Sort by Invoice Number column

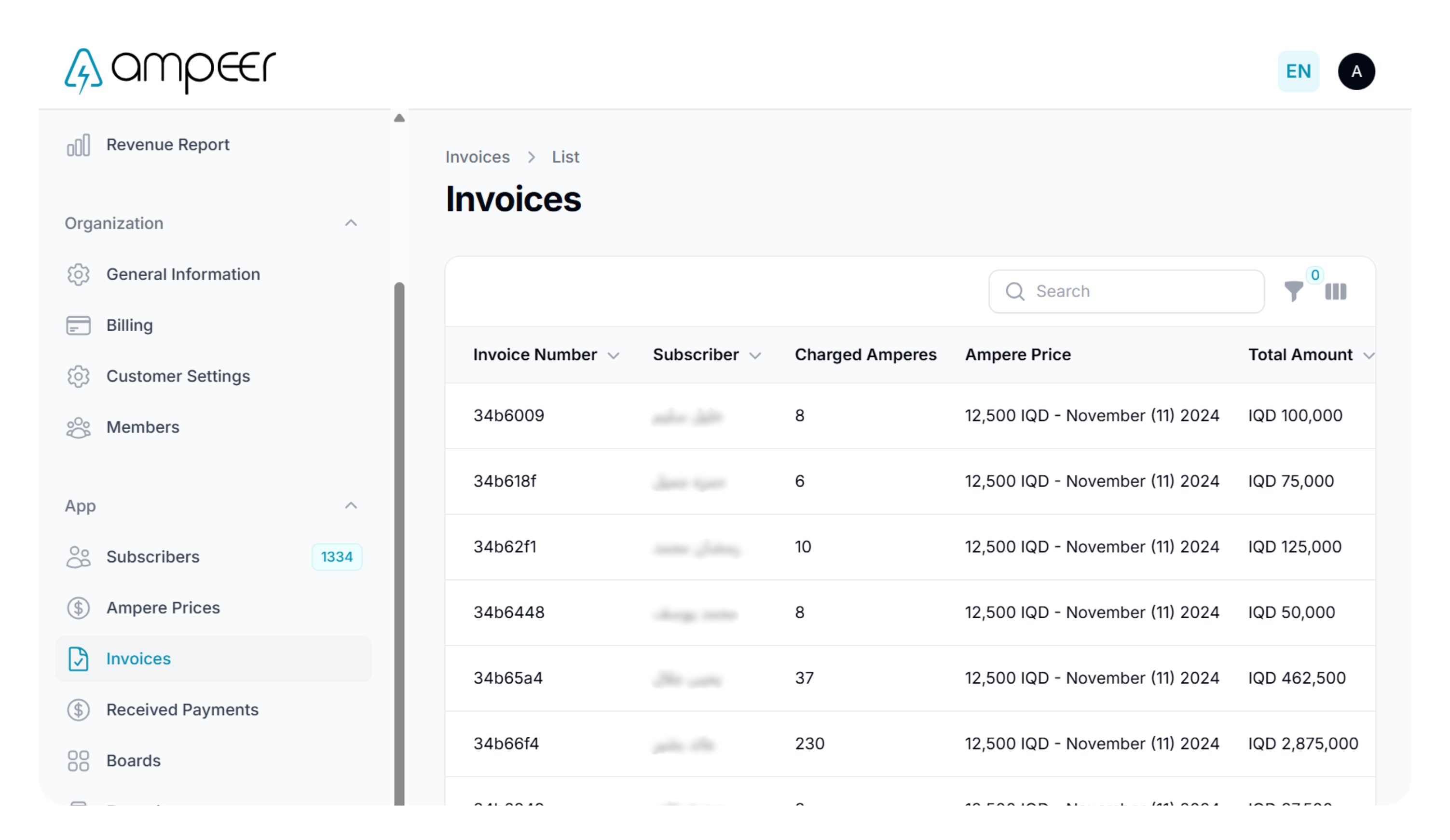tap(546, 355)
